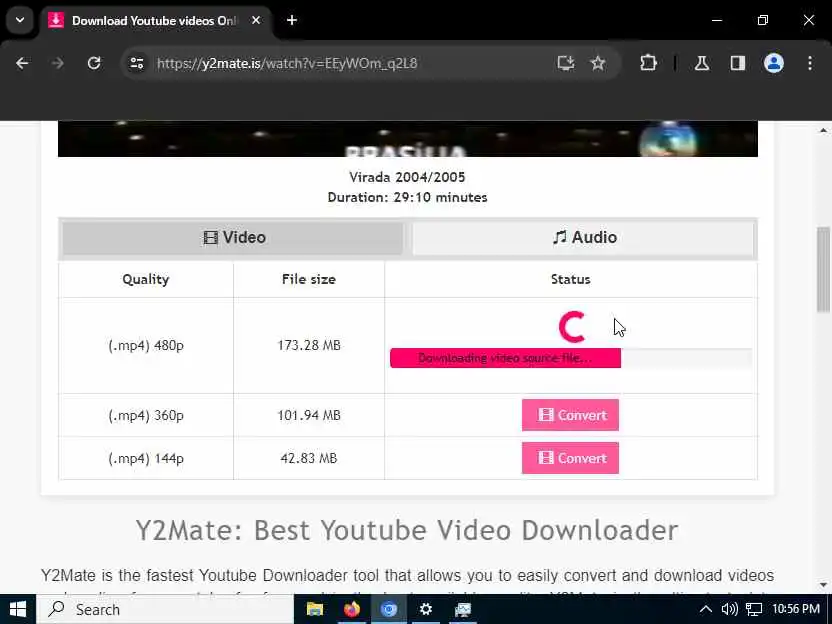Screen dimensions: 832x624
Task: Open site information icon in address bar
Action: (x=137, y=63)
